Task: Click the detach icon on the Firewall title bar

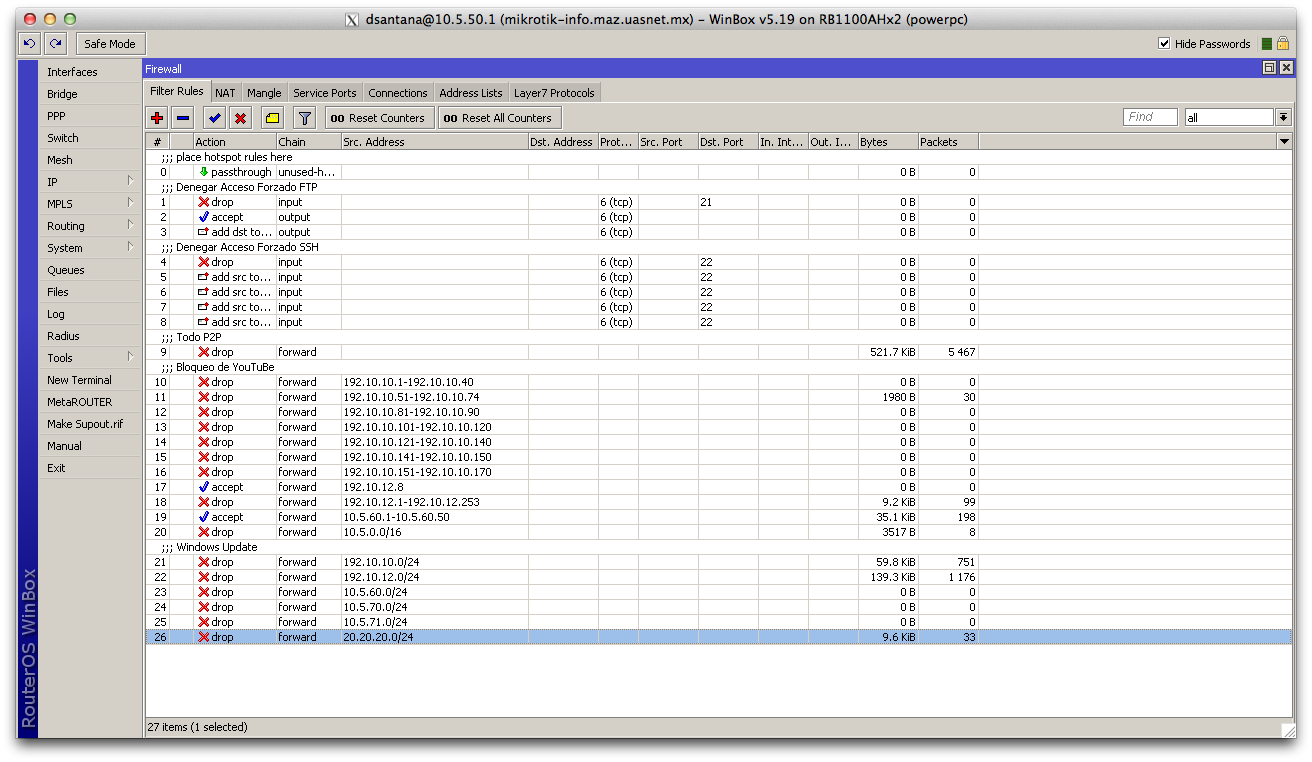Action: 1269,68
